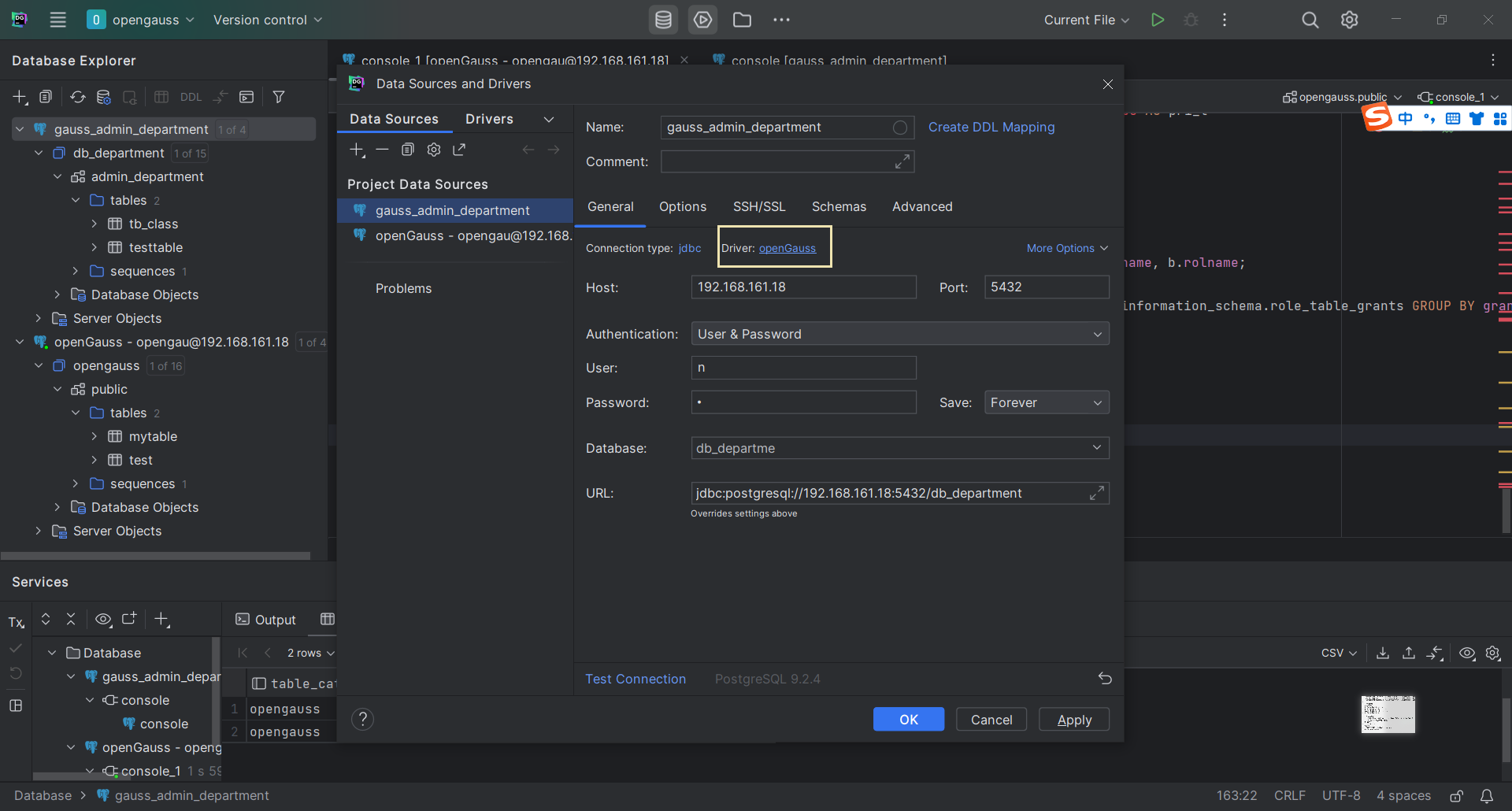
Task: Click the Make Global export icon
Action: point(459,150)
